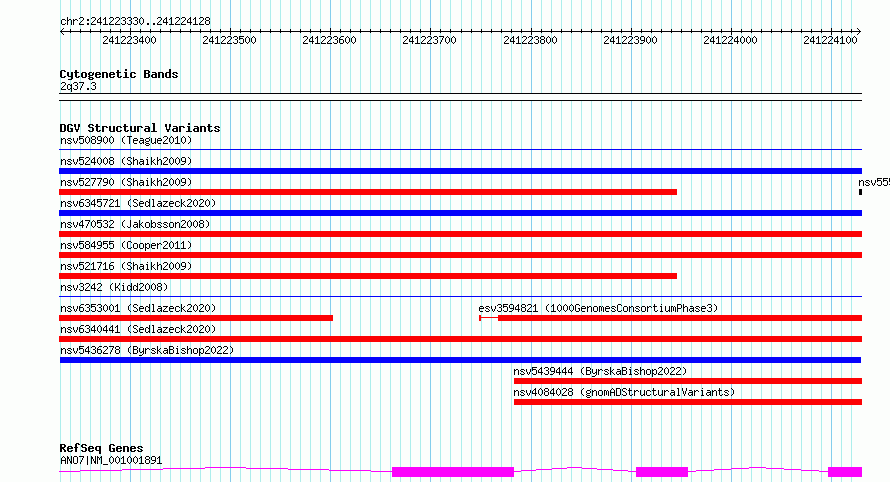Select the RefSeq Genes track title

click(x=101, y=448)
